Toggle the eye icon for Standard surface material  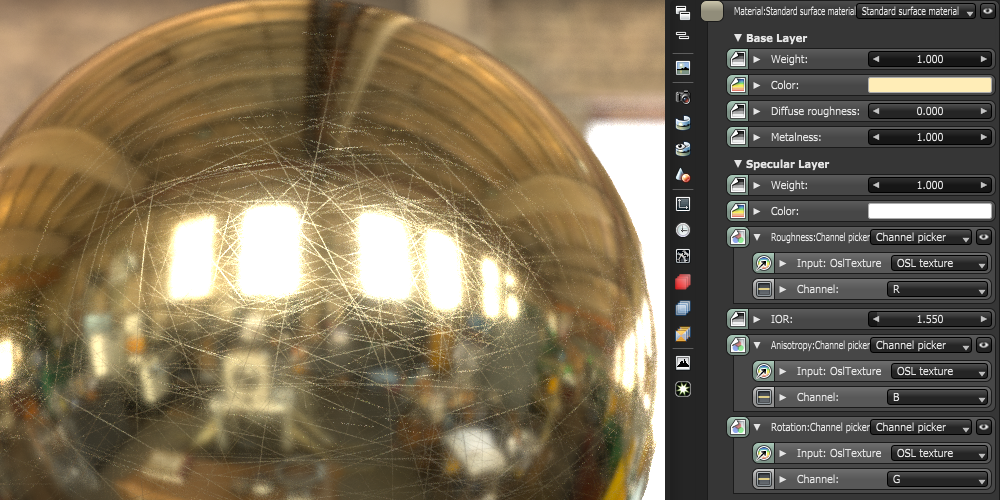tap(987, 11)
